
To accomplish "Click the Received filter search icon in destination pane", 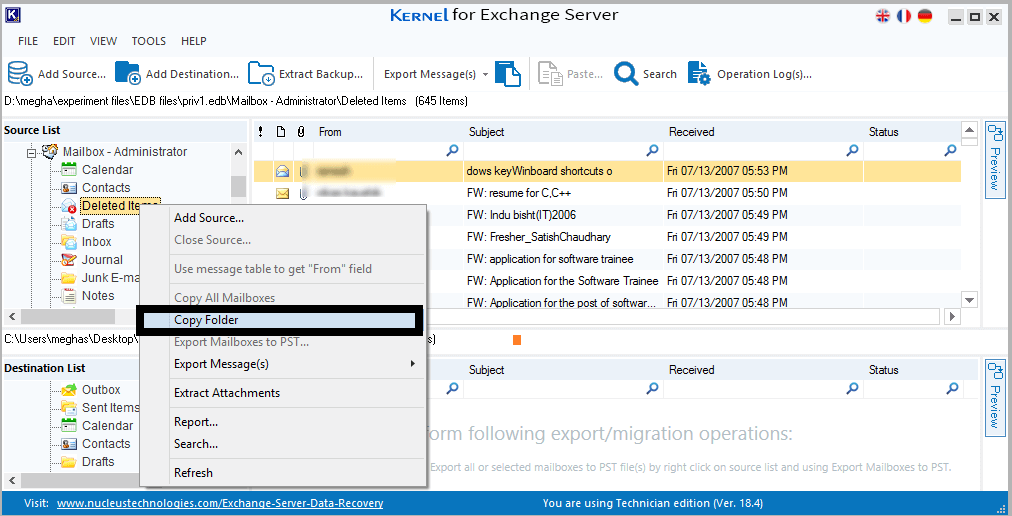I will point(853,388).
